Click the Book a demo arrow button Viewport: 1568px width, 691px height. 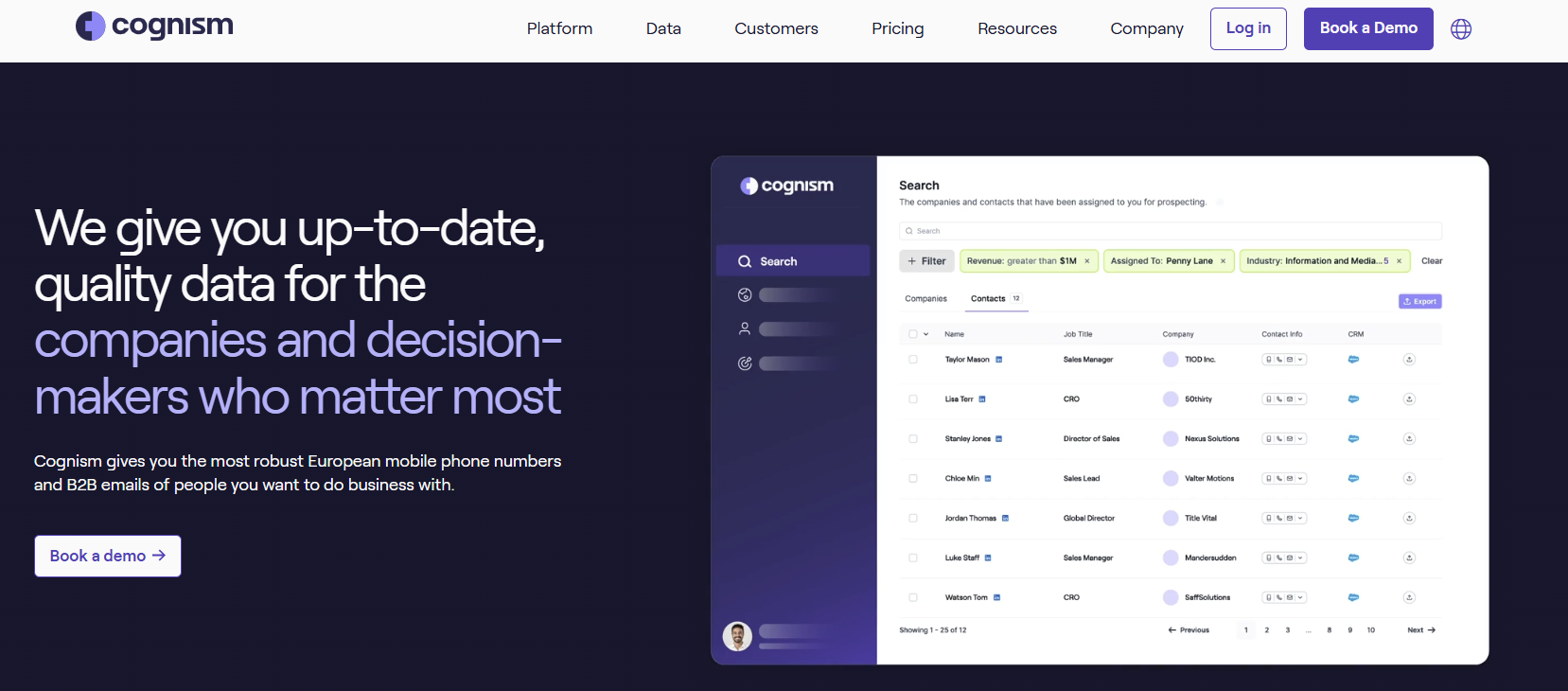pyautogui.click(x=108, y=557)
